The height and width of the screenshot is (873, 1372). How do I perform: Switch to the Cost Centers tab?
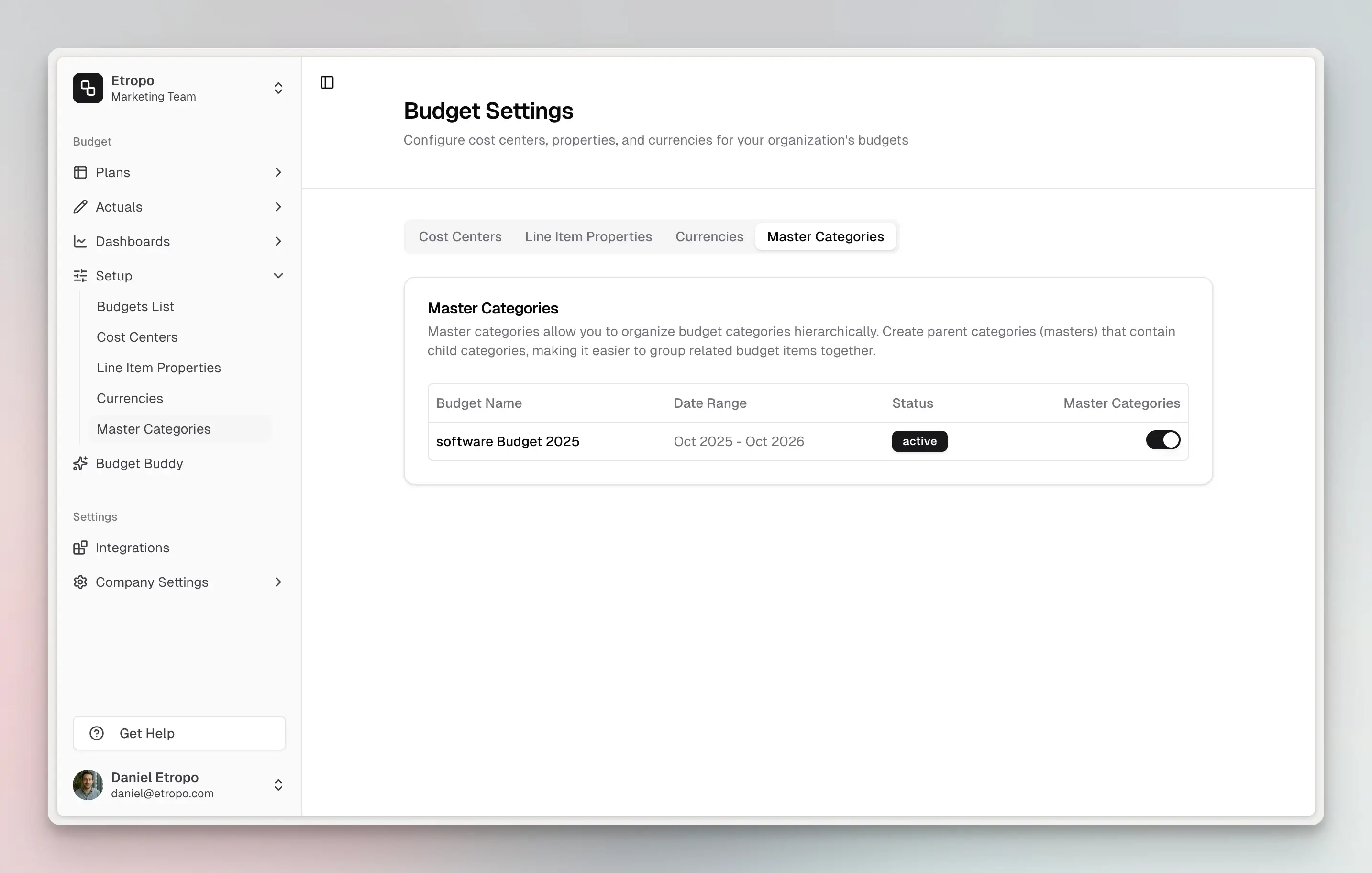point(460,236)
